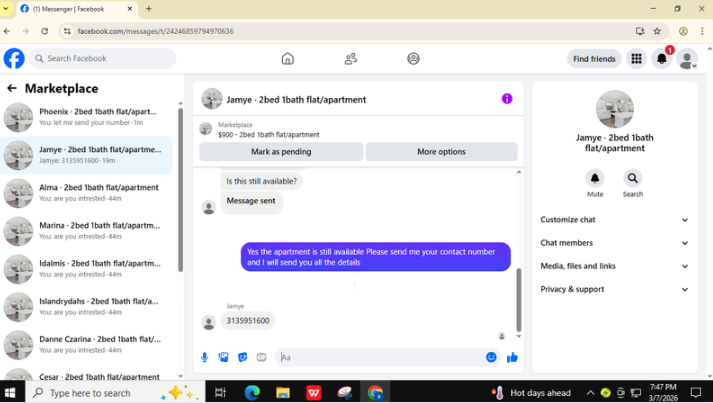Expand Media, files and links section
713x403 pixels.
tap(614, 266)
